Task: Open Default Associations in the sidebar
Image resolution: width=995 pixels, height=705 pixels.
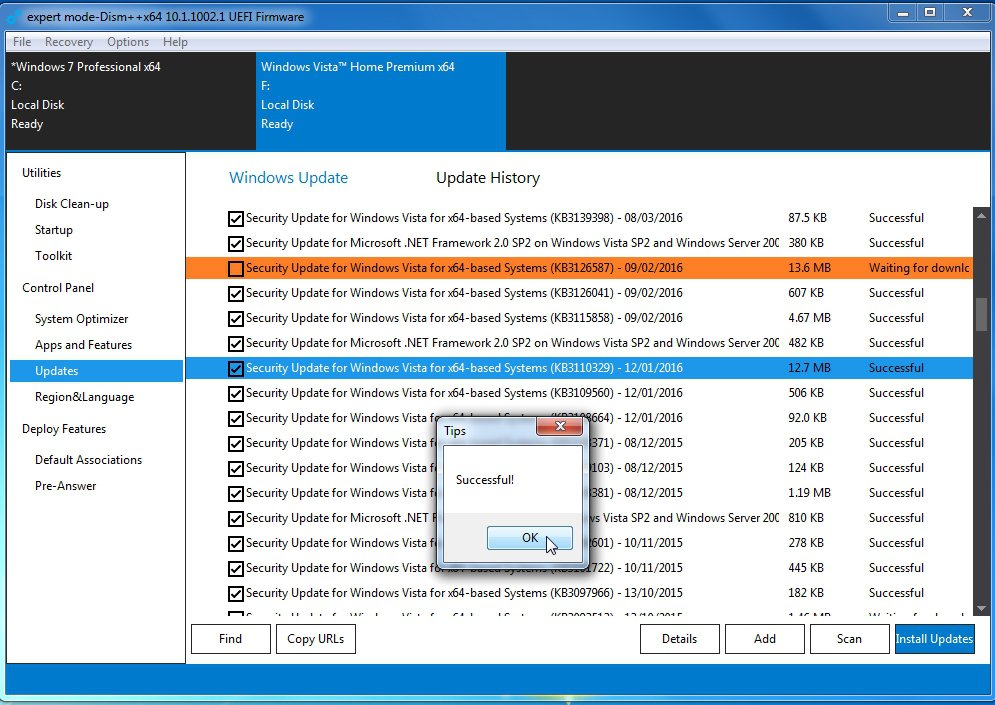Action: (x=88, y=459)
